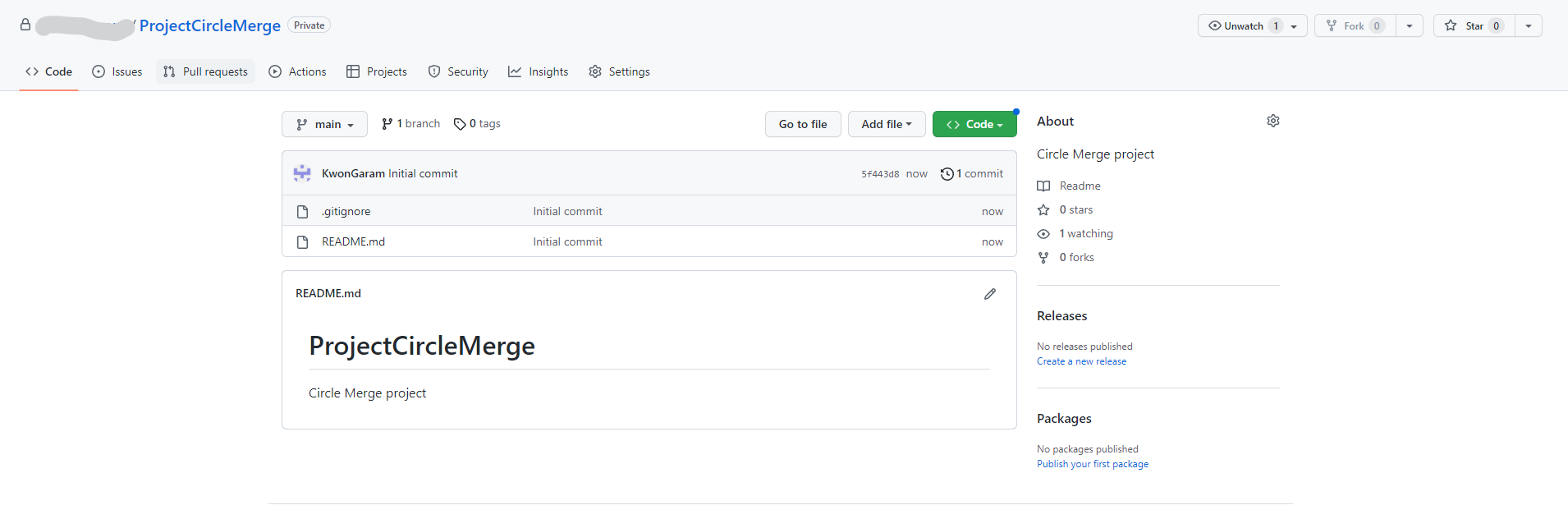
Task: Click Publish your first package
Action: pos(1093,464)
